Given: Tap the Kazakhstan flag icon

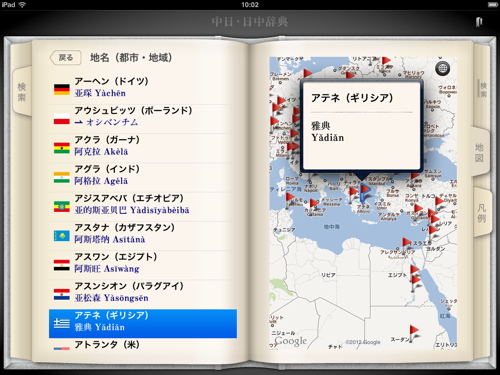Looking at the screenshot, I should (x=62, y=236).
